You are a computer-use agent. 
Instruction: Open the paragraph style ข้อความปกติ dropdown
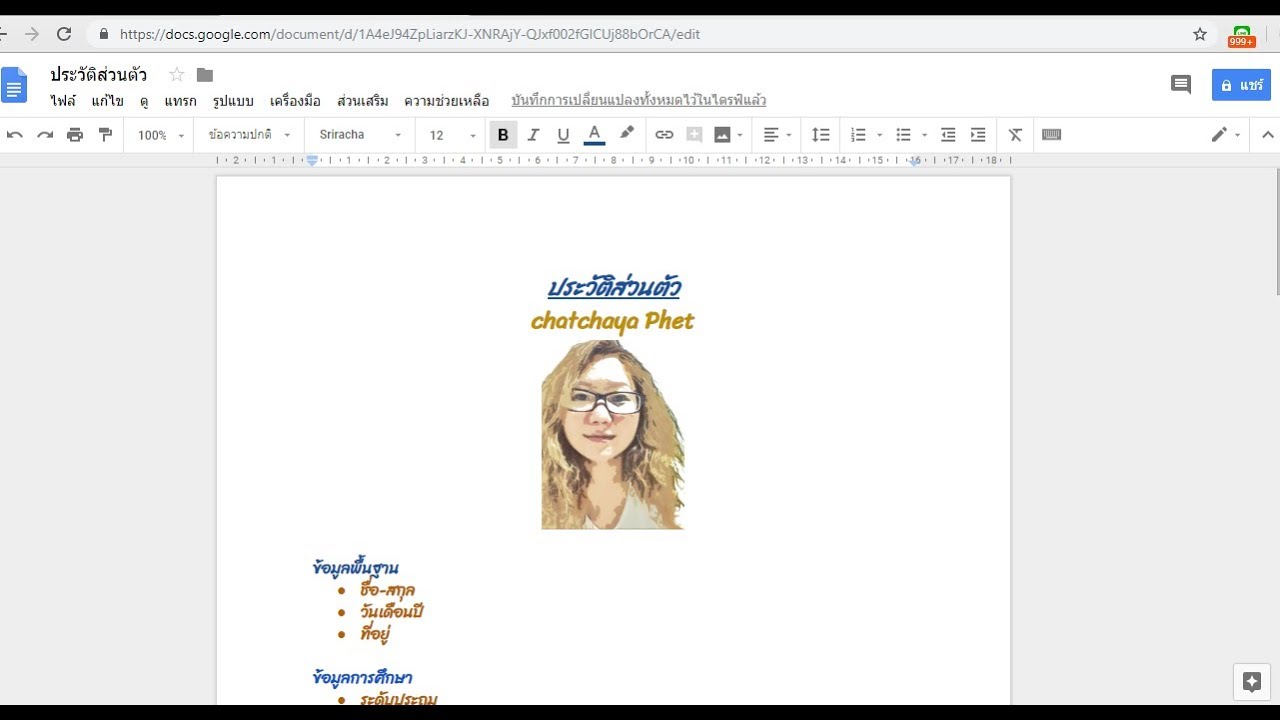point(249,135)
